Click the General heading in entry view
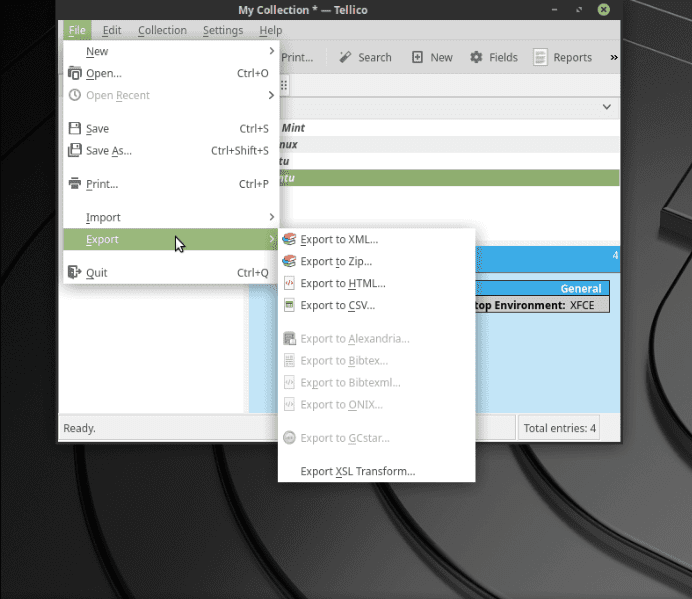This screenshot has width=692, height=599. click(x=581, y=289)
